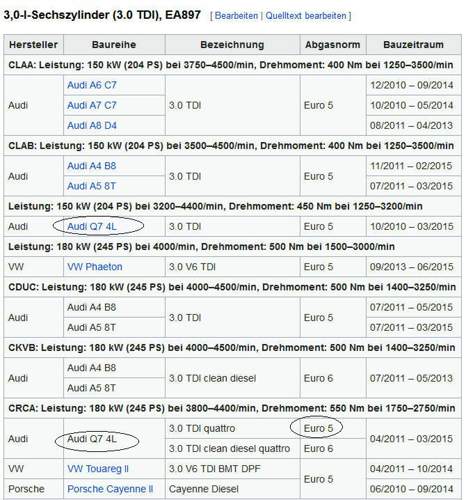
Task: Open the Audi A6 C7 link
Action: coord(92,85)
